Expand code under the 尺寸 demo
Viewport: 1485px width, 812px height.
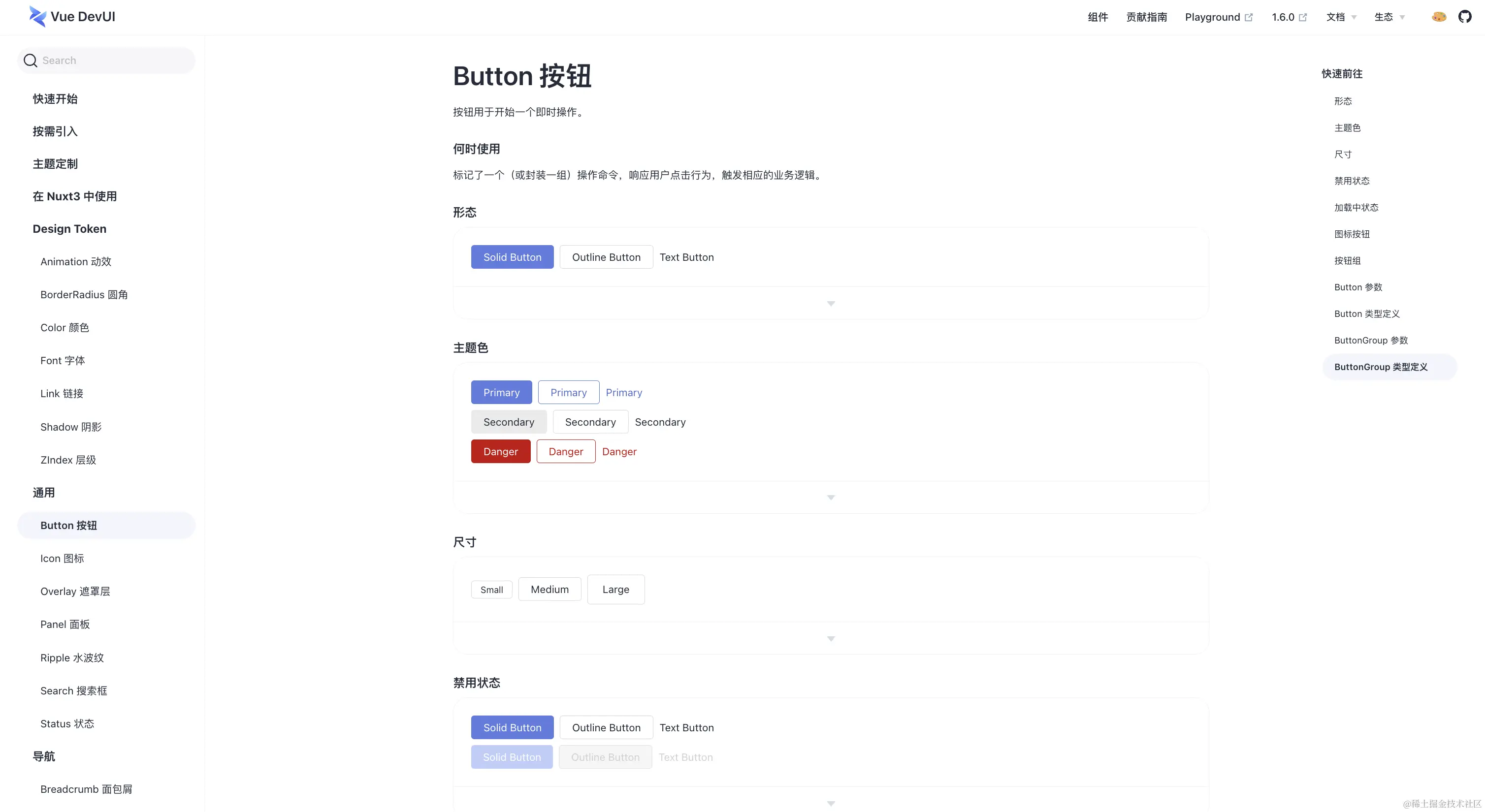click(831, 639)
